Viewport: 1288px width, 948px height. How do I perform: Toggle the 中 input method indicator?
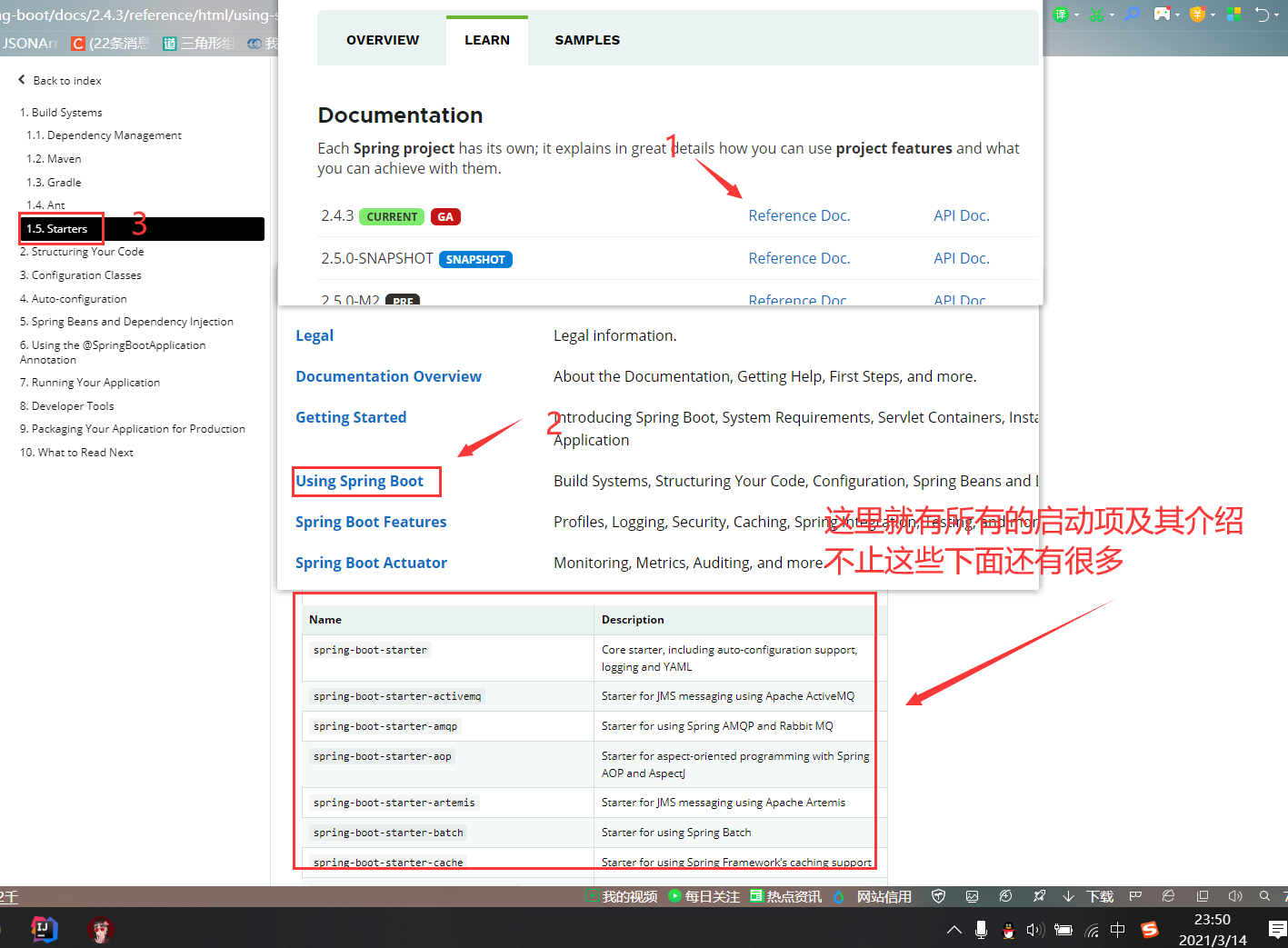click(x=1117, y=930)
